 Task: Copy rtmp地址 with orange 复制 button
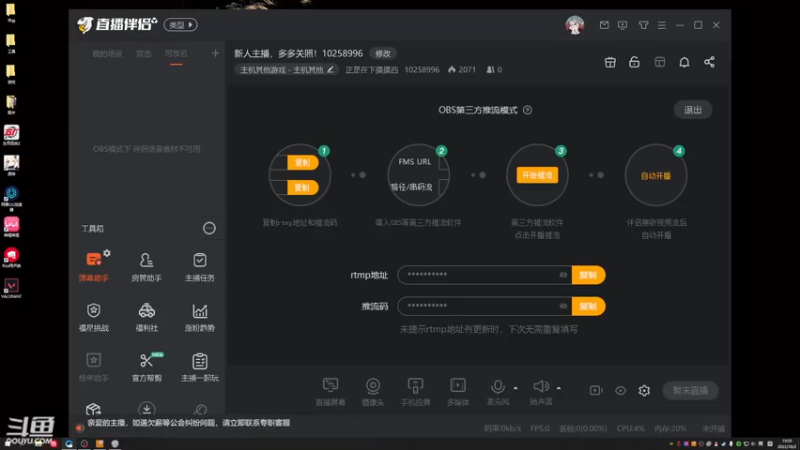pos(588,275)
